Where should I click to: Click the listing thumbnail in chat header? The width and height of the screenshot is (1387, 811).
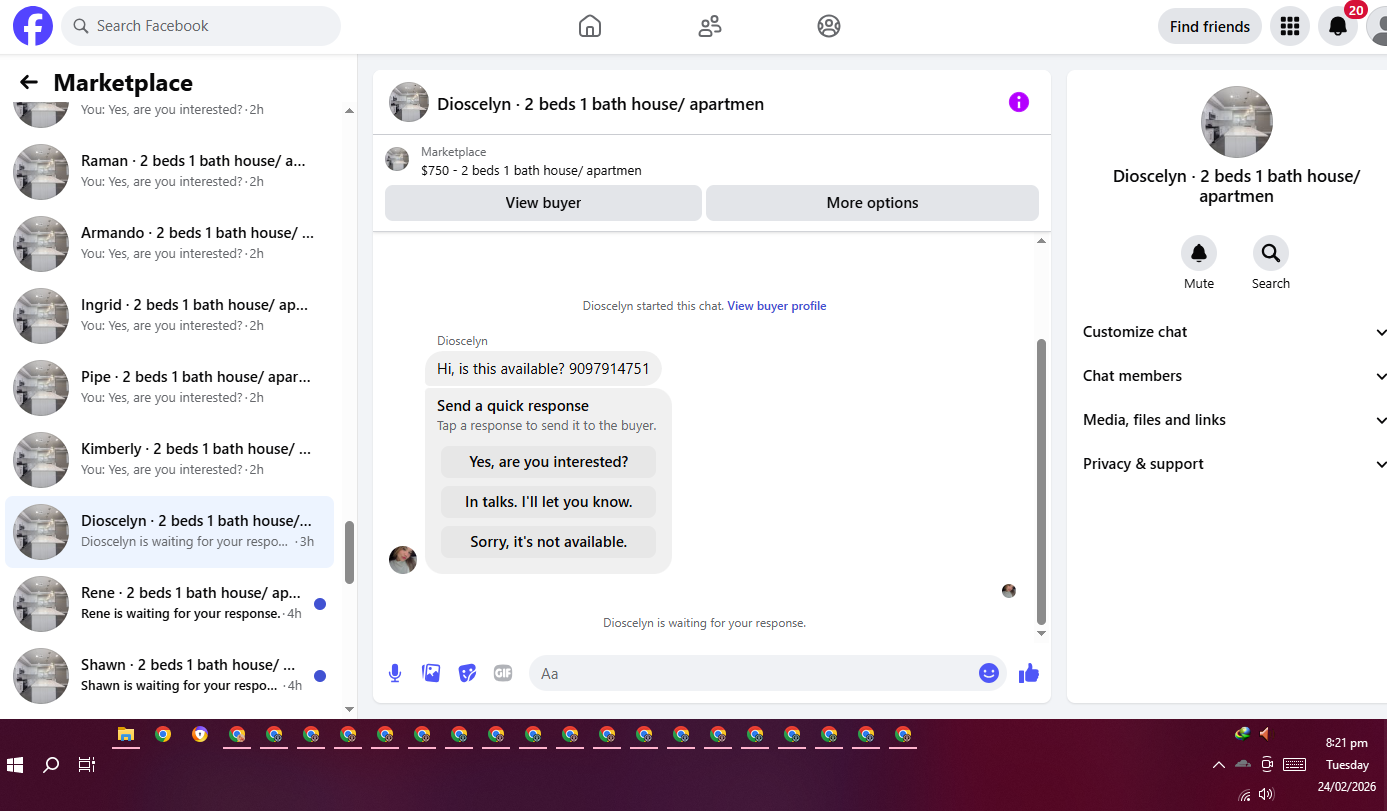point(409,103)
